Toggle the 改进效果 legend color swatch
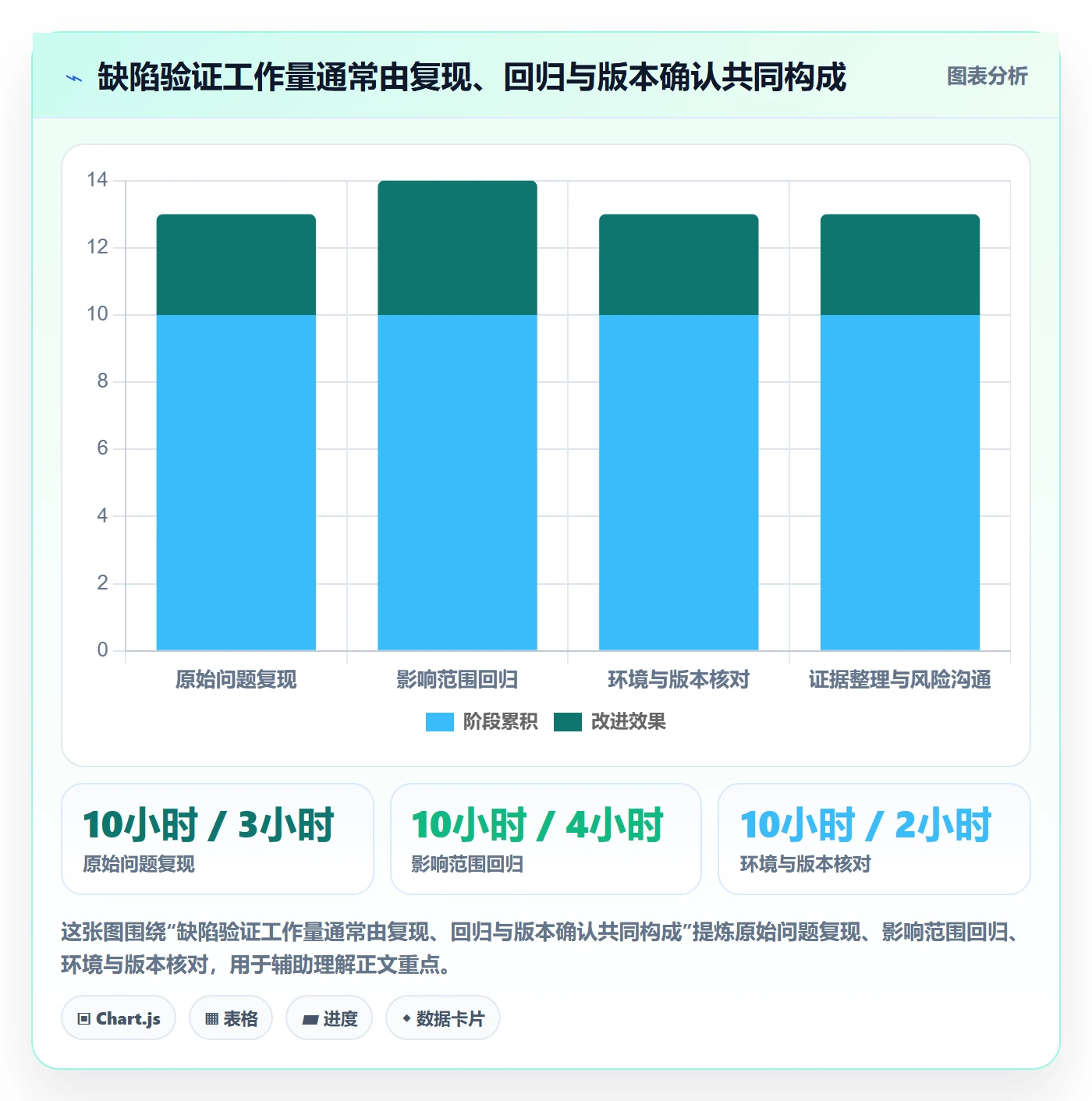Viewport: 1092px width, 1101px height. 568,722
